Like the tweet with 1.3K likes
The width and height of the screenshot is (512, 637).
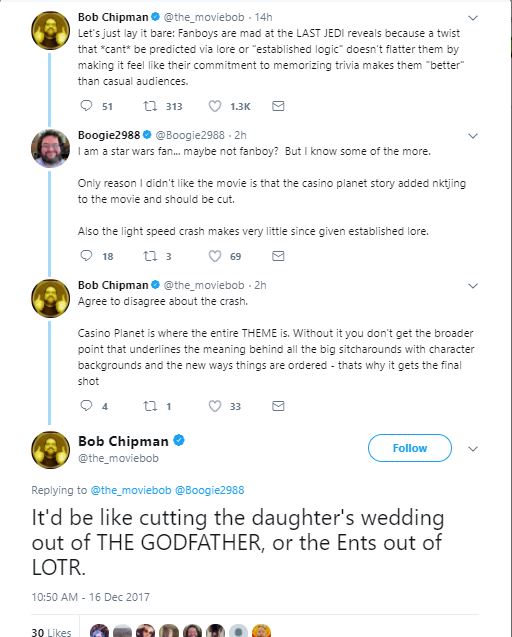pos(215,106)
